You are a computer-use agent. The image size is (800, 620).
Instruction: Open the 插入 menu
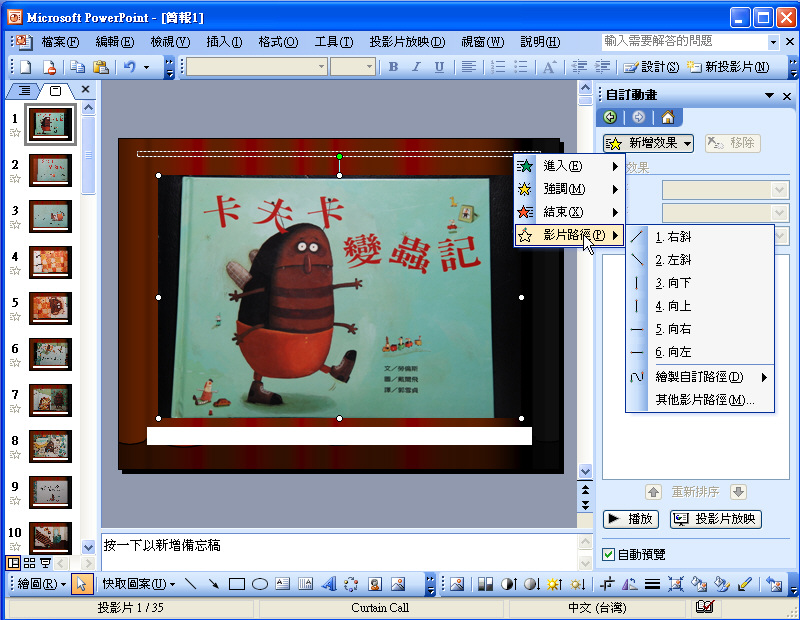224,42
